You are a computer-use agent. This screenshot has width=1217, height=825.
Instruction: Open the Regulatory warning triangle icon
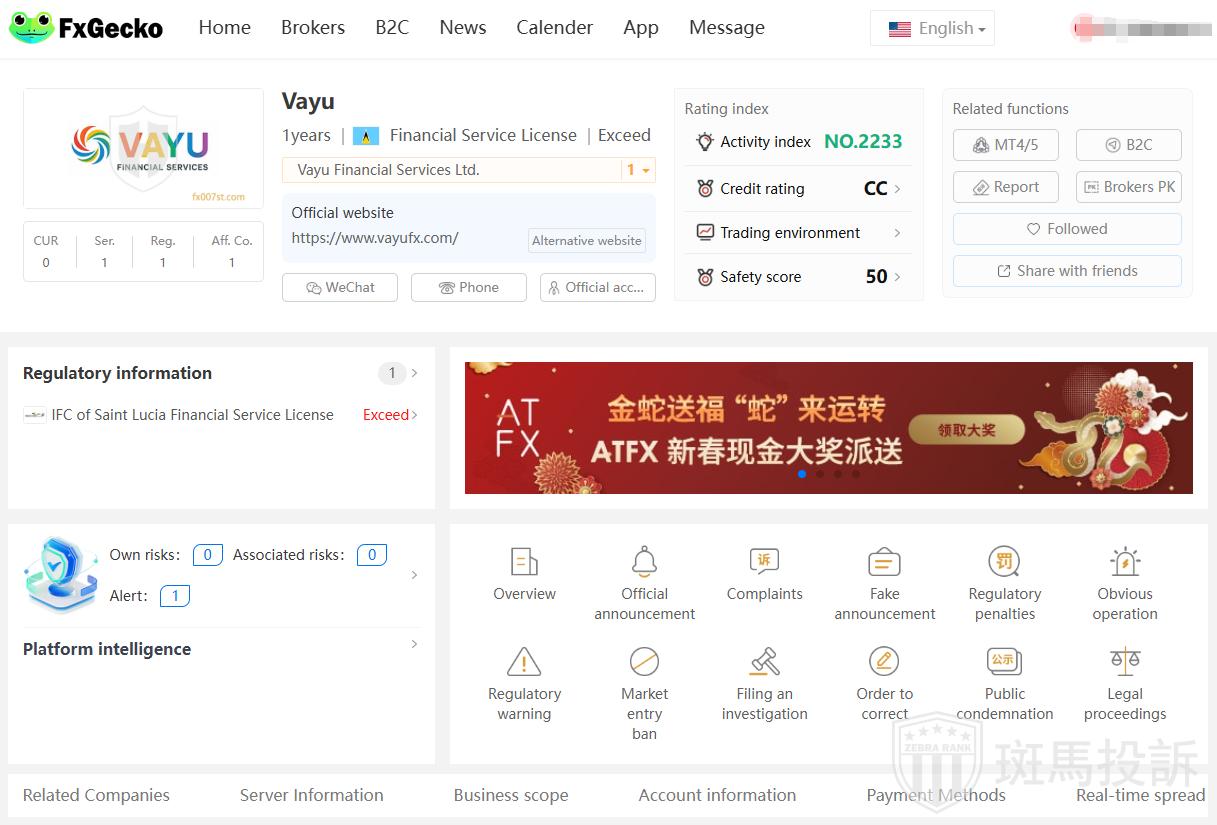tap(524, 662)
